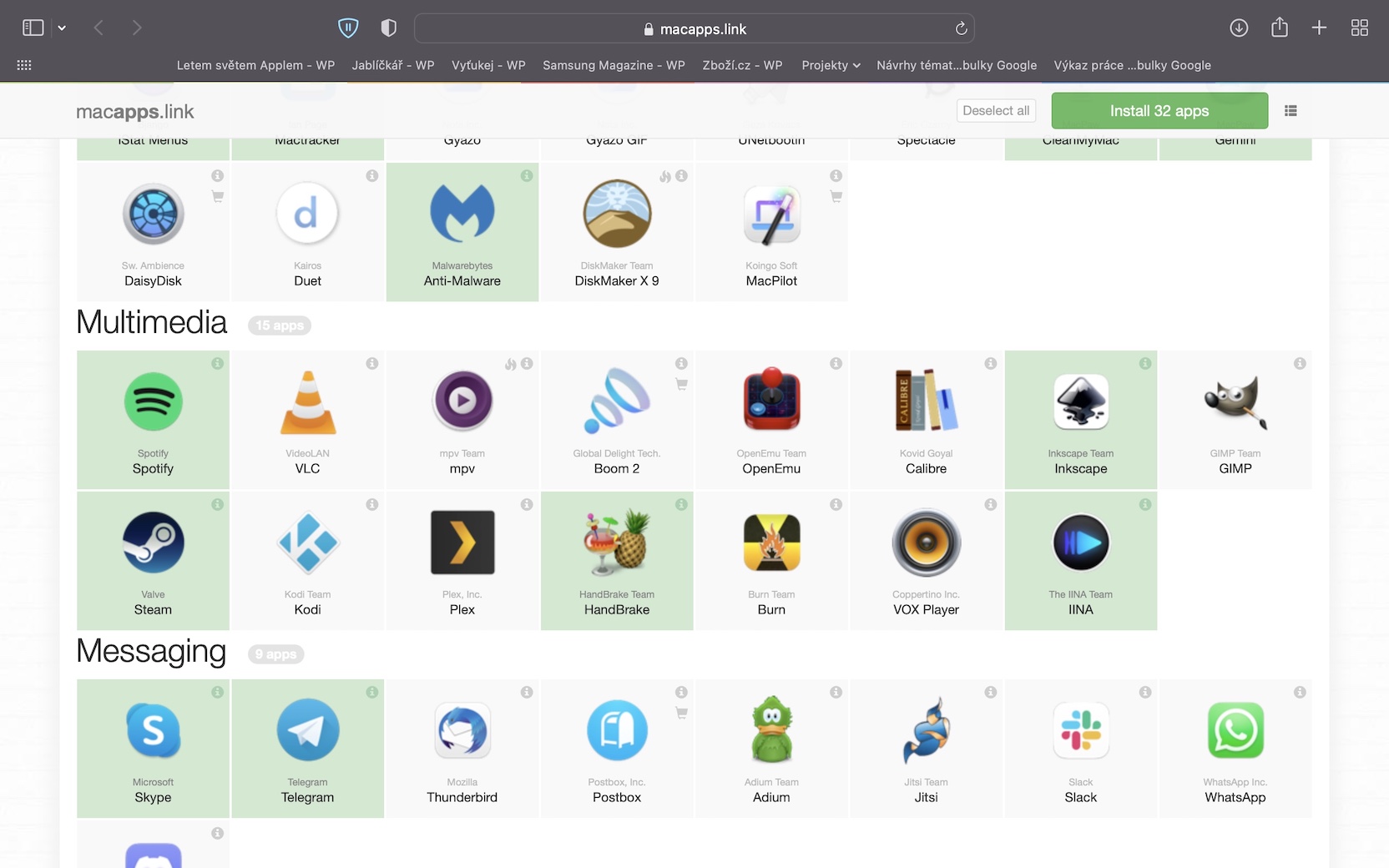Click the macapps.link address bar
Image resolution: width=1389 pixels, height=868 pixels.
(694, 28)
